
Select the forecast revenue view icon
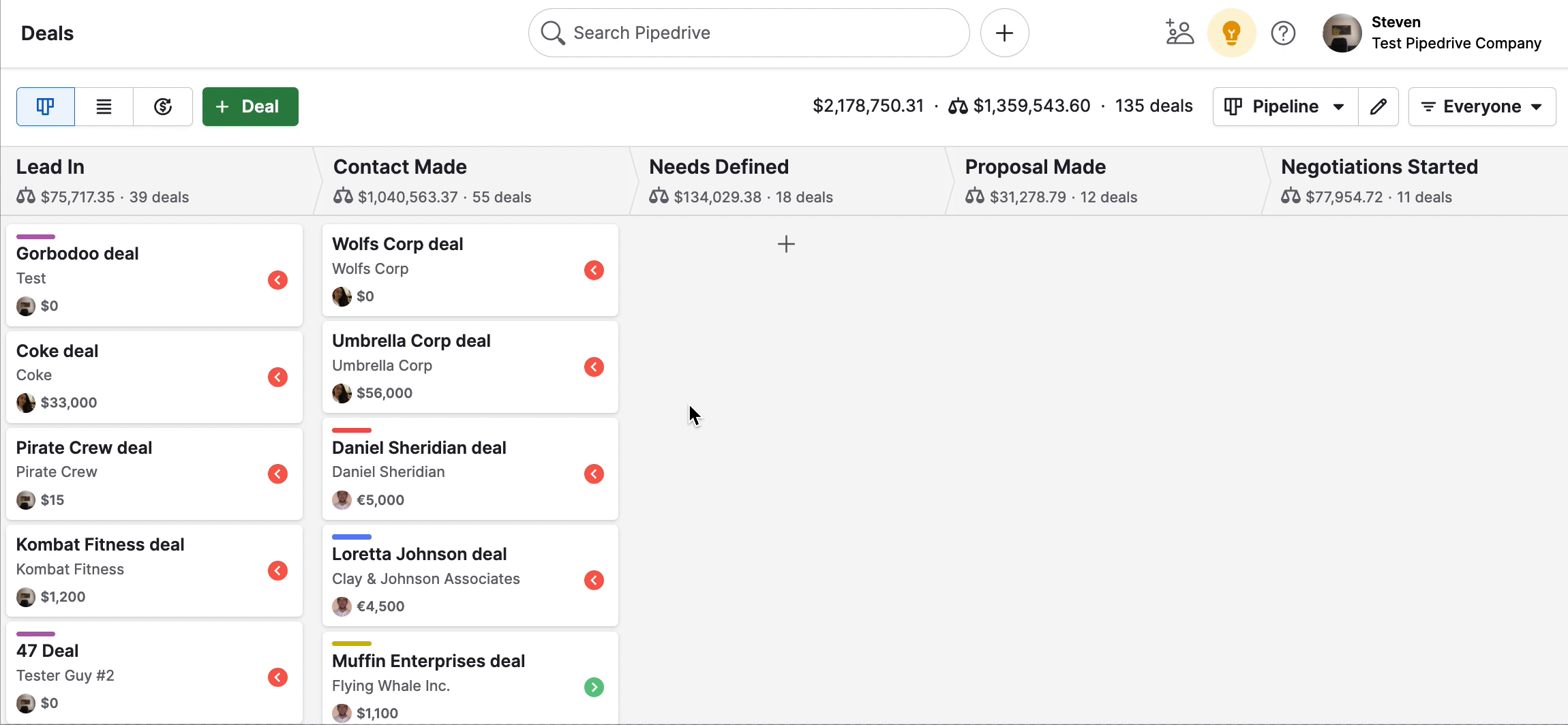163,106
